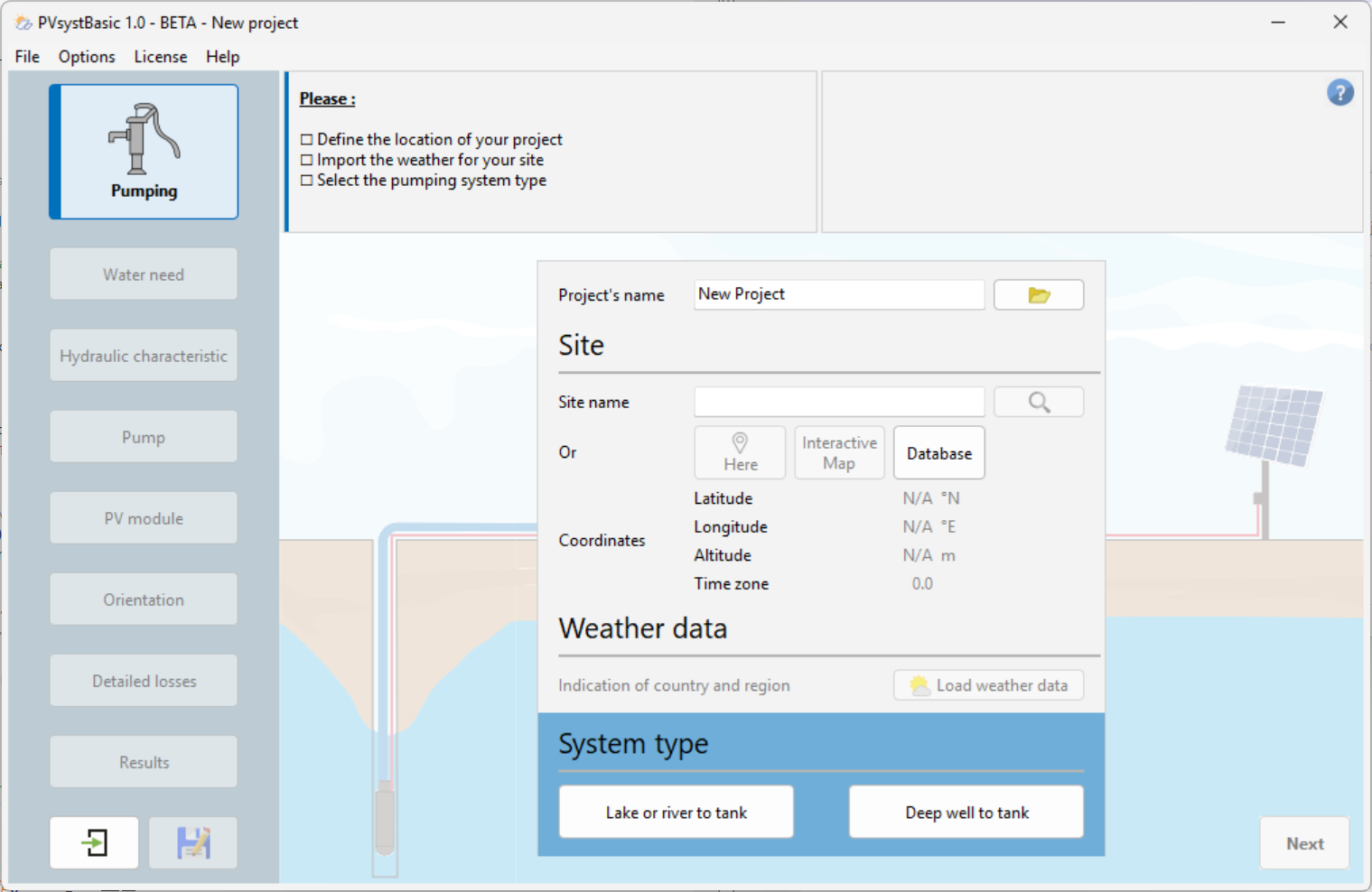The height and width of the screenshot is (892, 1372).
Task: Open the Help menu
Action: [222, 56]
